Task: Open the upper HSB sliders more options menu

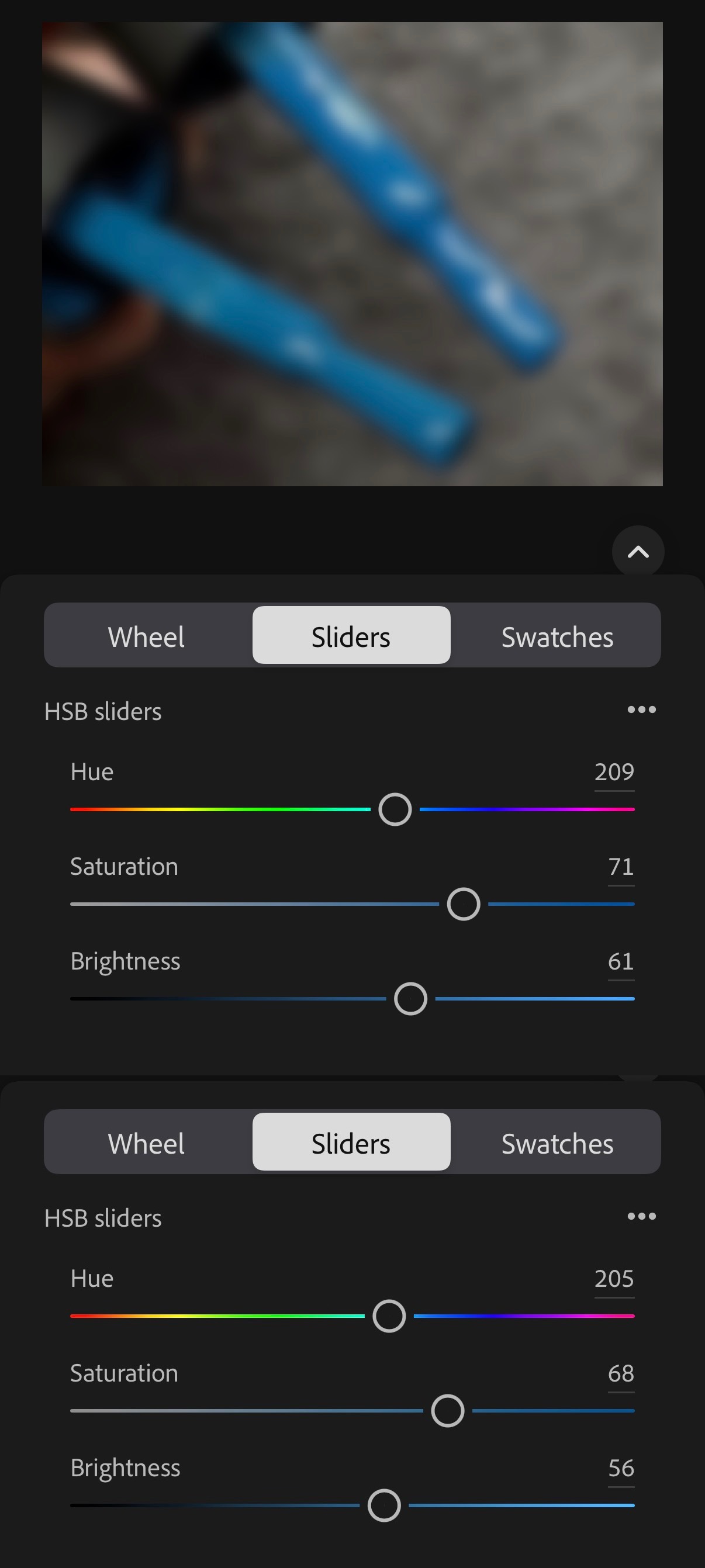Action: (x=641, y=709)
